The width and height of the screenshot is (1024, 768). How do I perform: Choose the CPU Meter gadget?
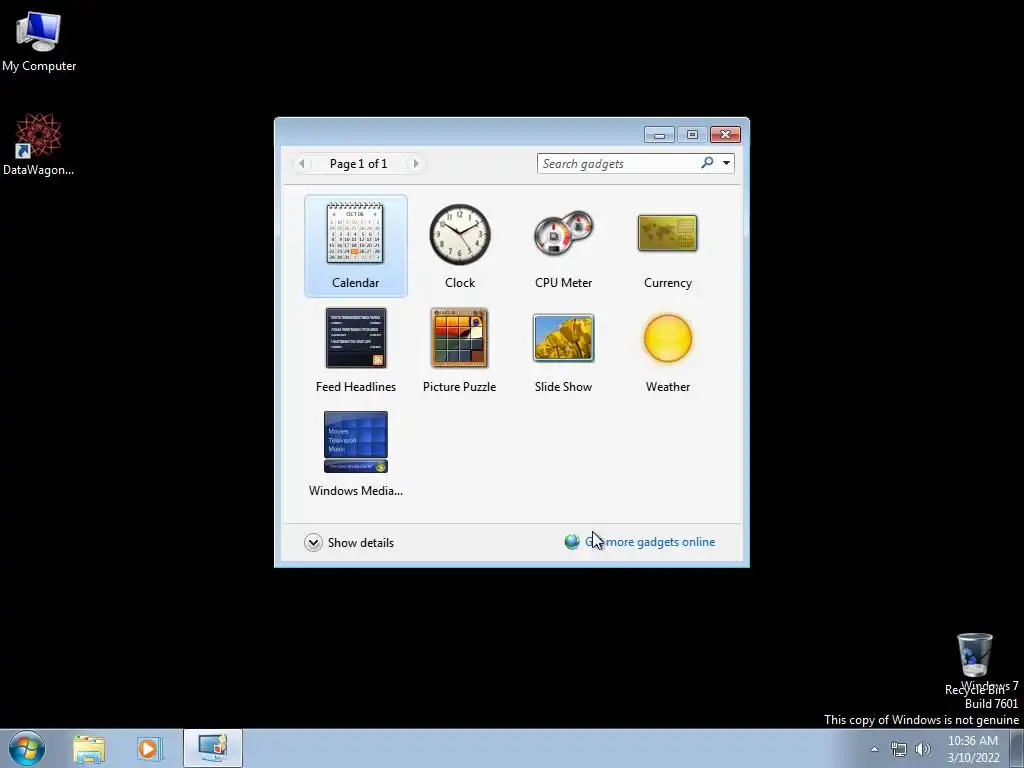pyautogui.click(x=563, y=233)
